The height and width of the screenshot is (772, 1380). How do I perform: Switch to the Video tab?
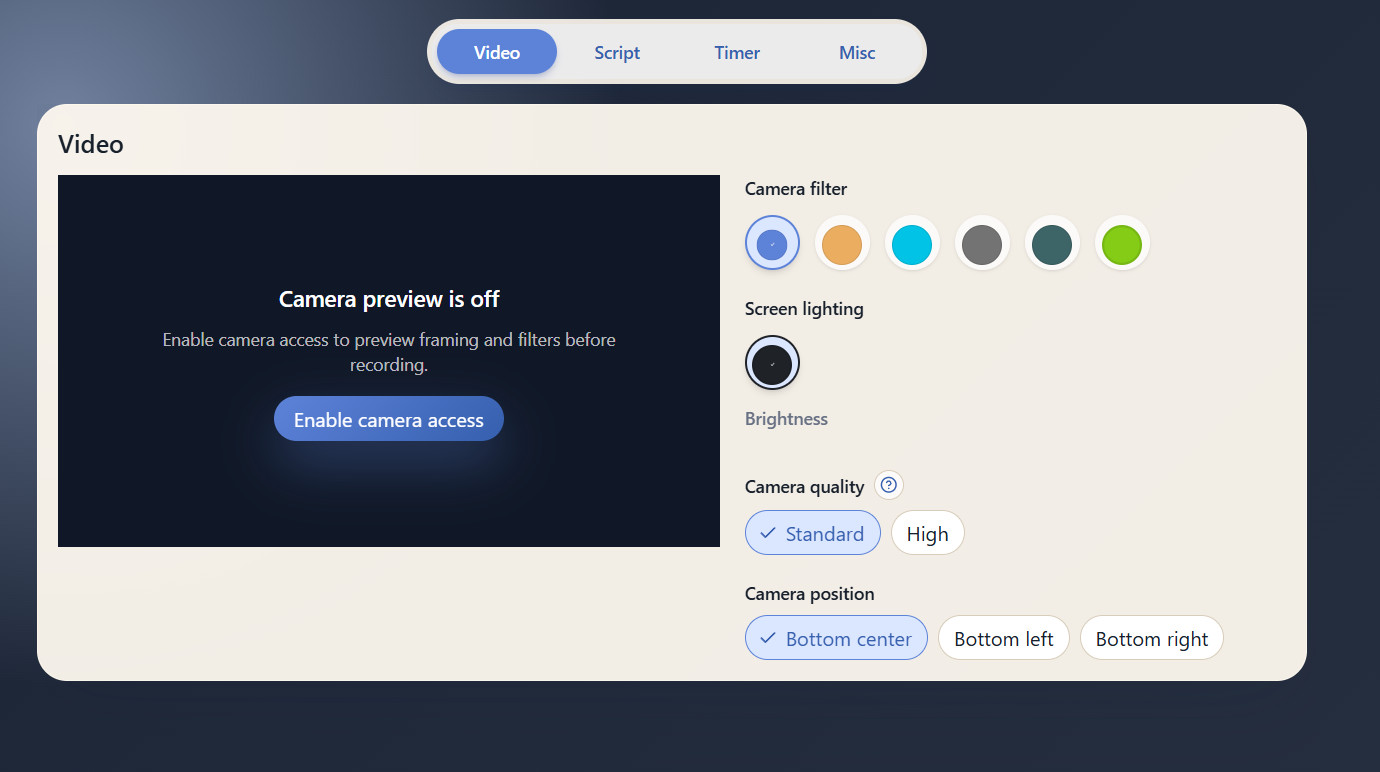pos(497,52)
